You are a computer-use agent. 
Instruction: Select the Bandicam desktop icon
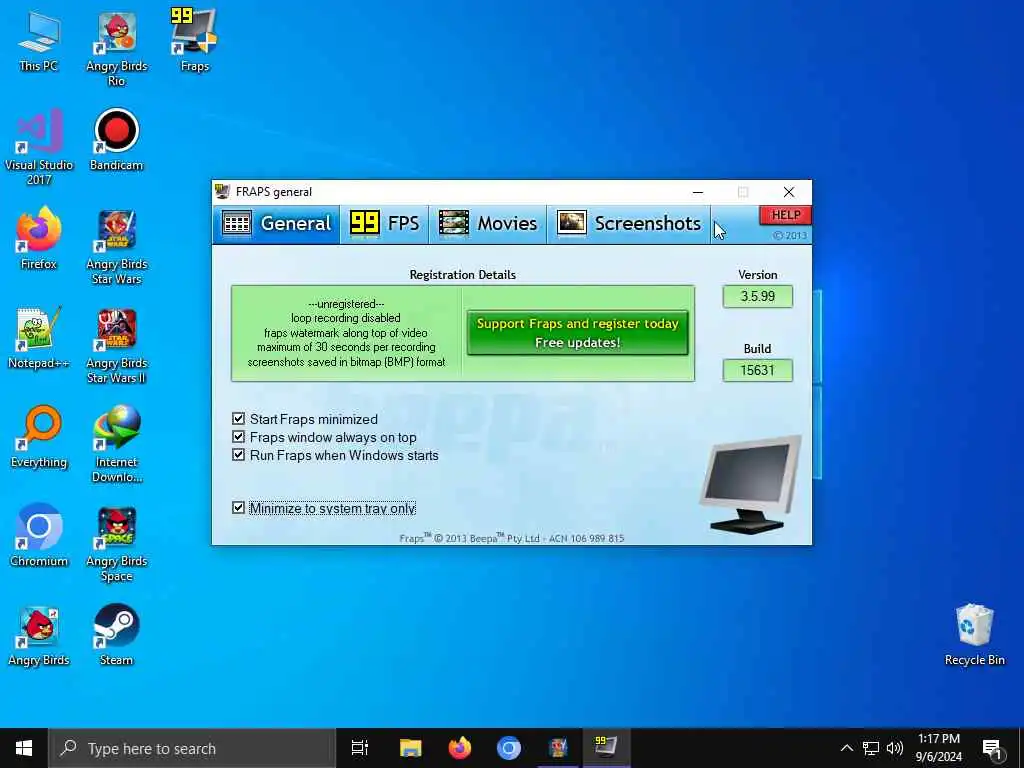(x=116, y=140)
